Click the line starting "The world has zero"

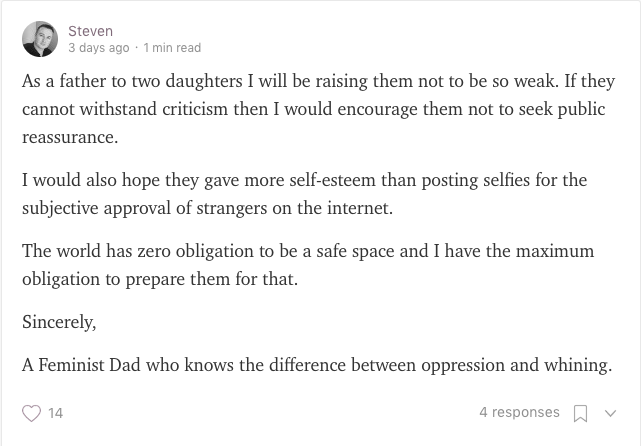[x=308, y=250]
